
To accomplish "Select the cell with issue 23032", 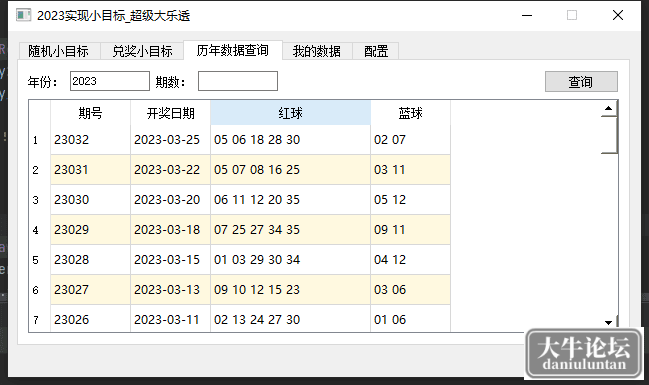I will [x=91, y=140].
